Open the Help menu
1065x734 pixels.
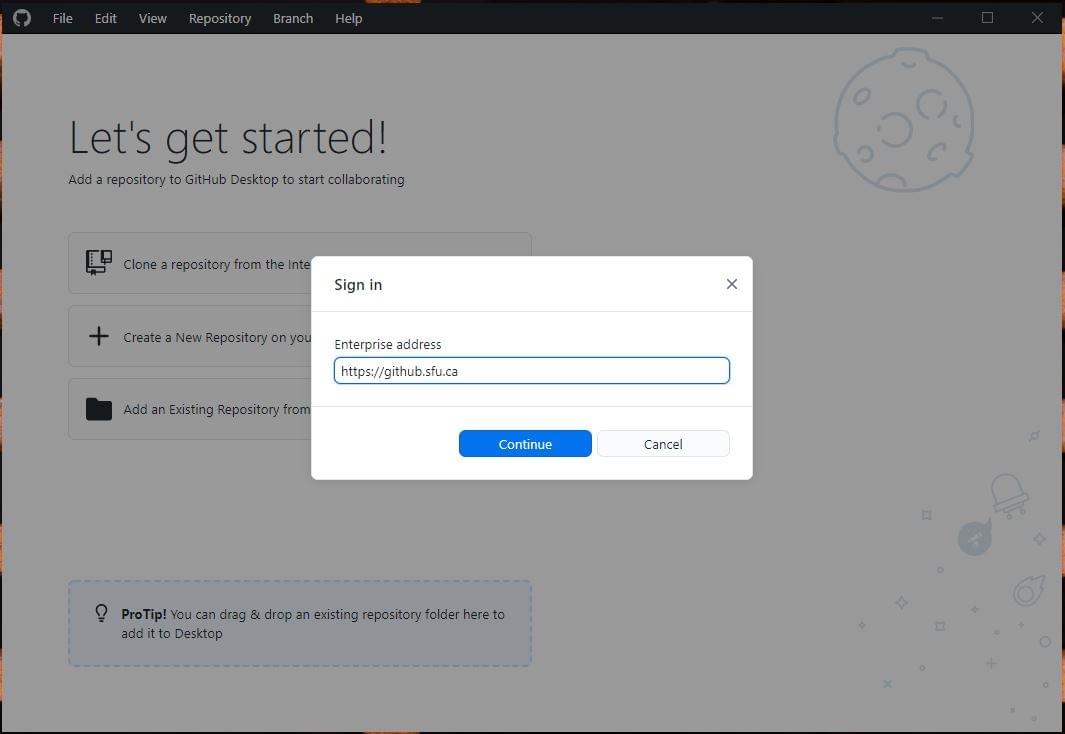tap(348, 18)
